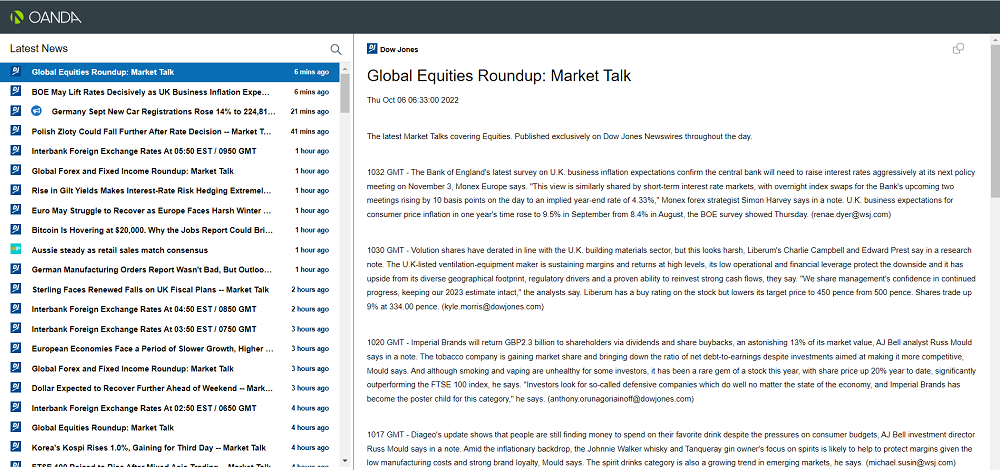Screen dimensions: 1000x470
Task: Click the megaphone icon on Germany car registrations row
Action: point(37,111)
